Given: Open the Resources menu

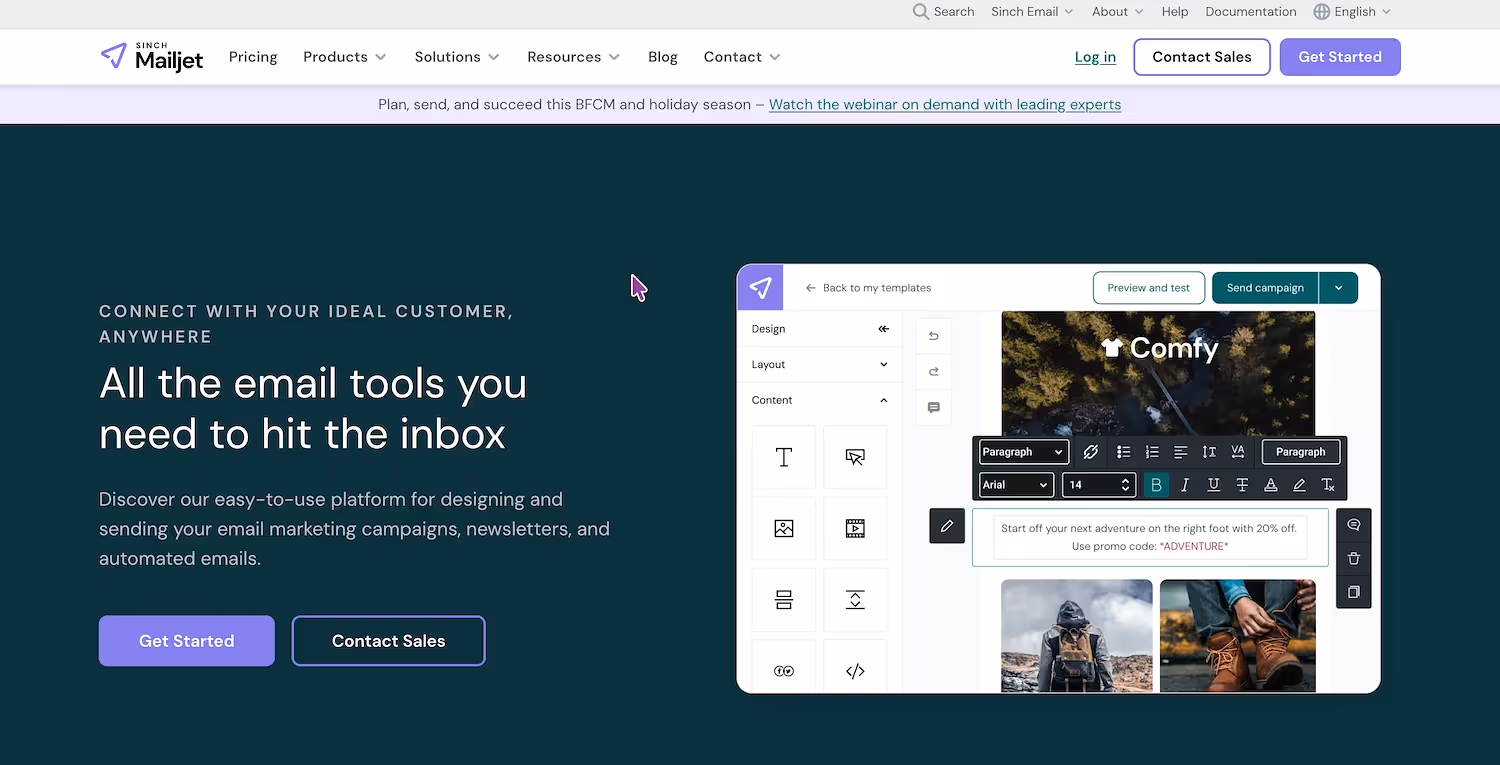Looking at the screenshot, I should (x=574, y=57).
